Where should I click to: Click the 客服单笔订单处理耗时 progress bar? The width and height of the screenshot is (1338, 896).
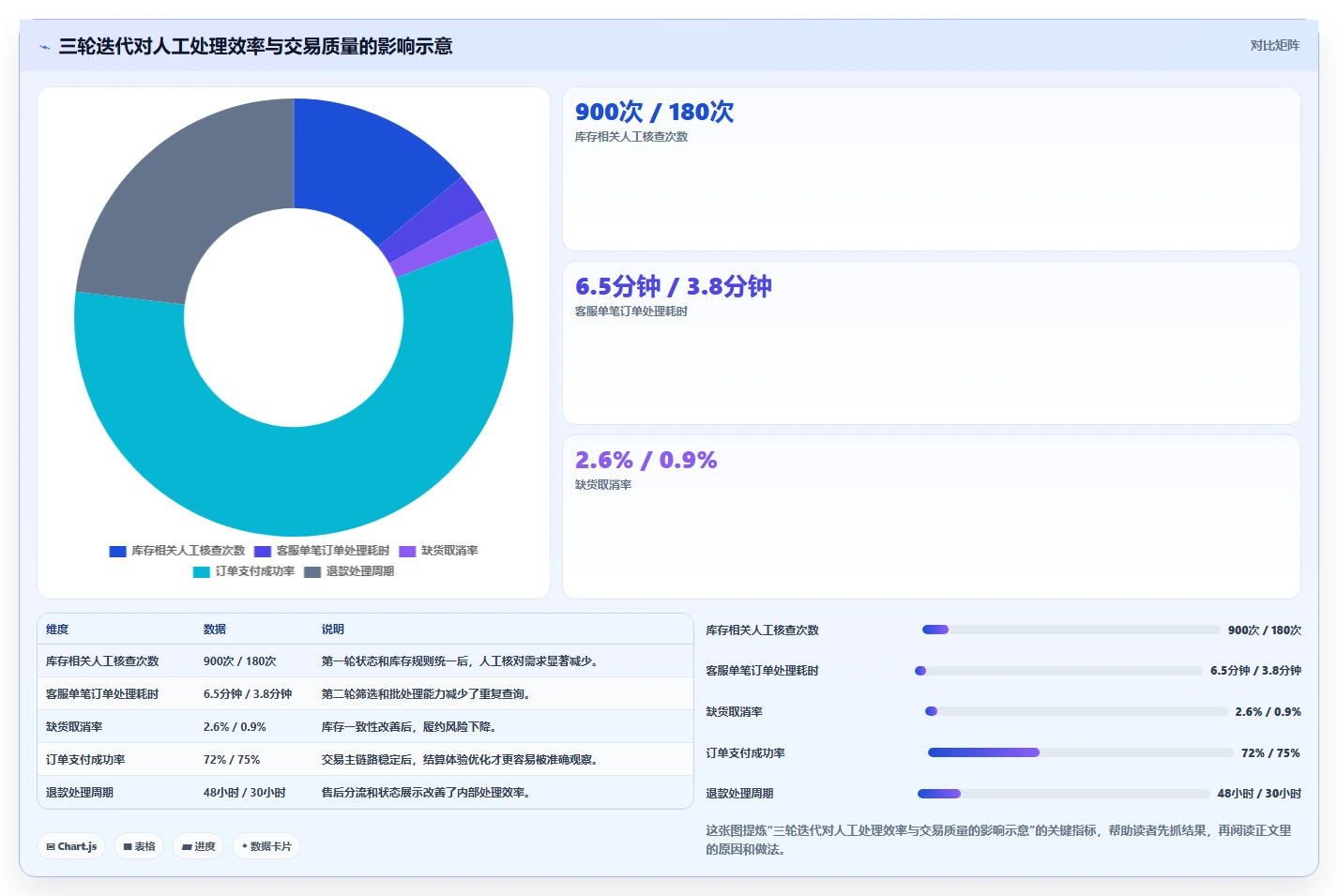[1058, 671]
